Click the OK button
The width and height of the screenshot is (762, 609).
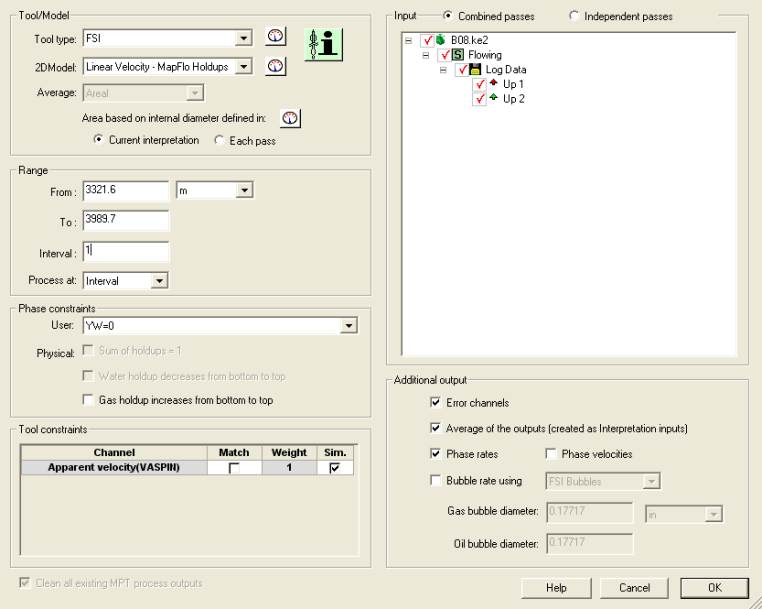[x=714, y=587]
